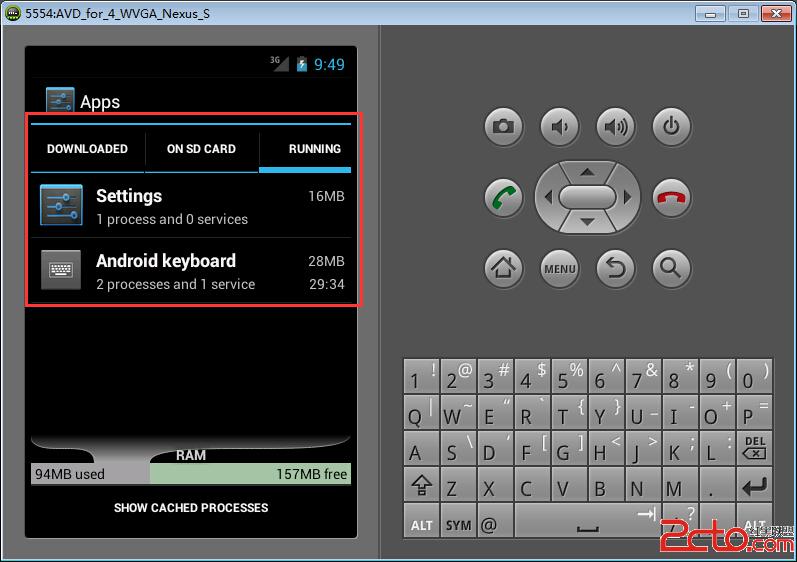Click the green call button

503,197
